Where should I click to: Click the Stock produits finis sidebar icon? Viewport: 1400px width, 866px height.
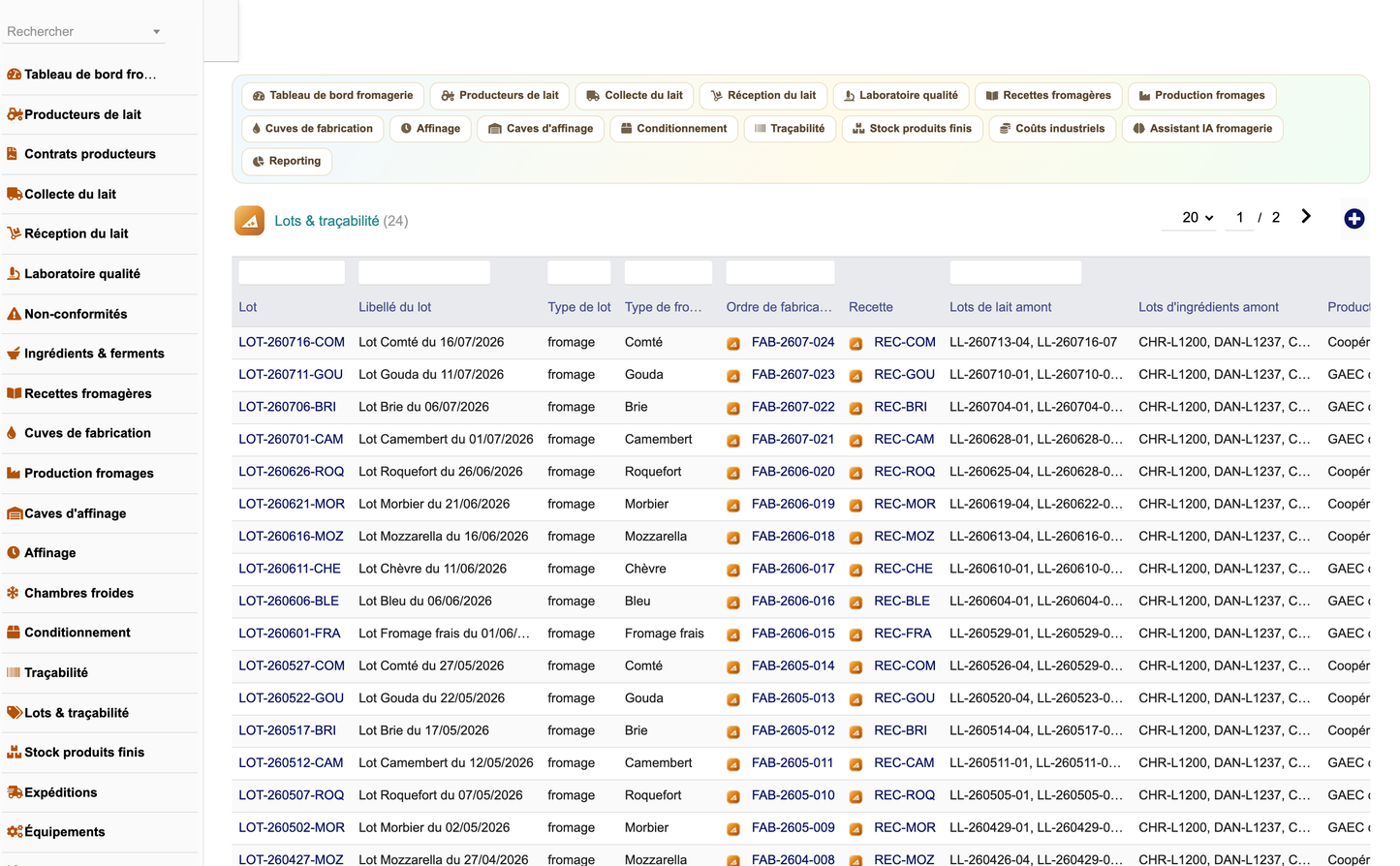(x=14, y=753)
